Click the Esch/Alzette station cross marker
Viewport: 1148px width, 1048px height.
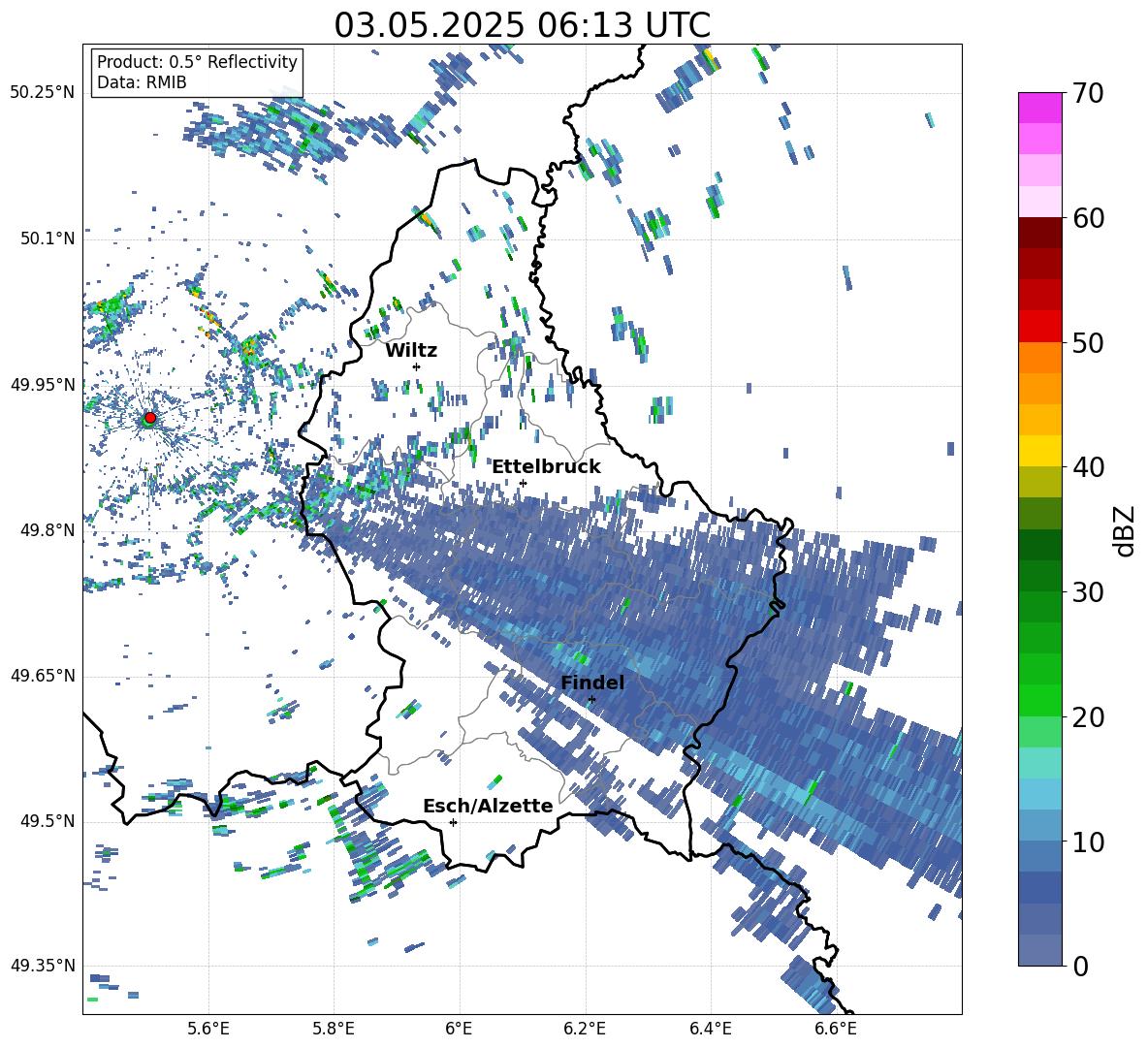pos(453,822)
